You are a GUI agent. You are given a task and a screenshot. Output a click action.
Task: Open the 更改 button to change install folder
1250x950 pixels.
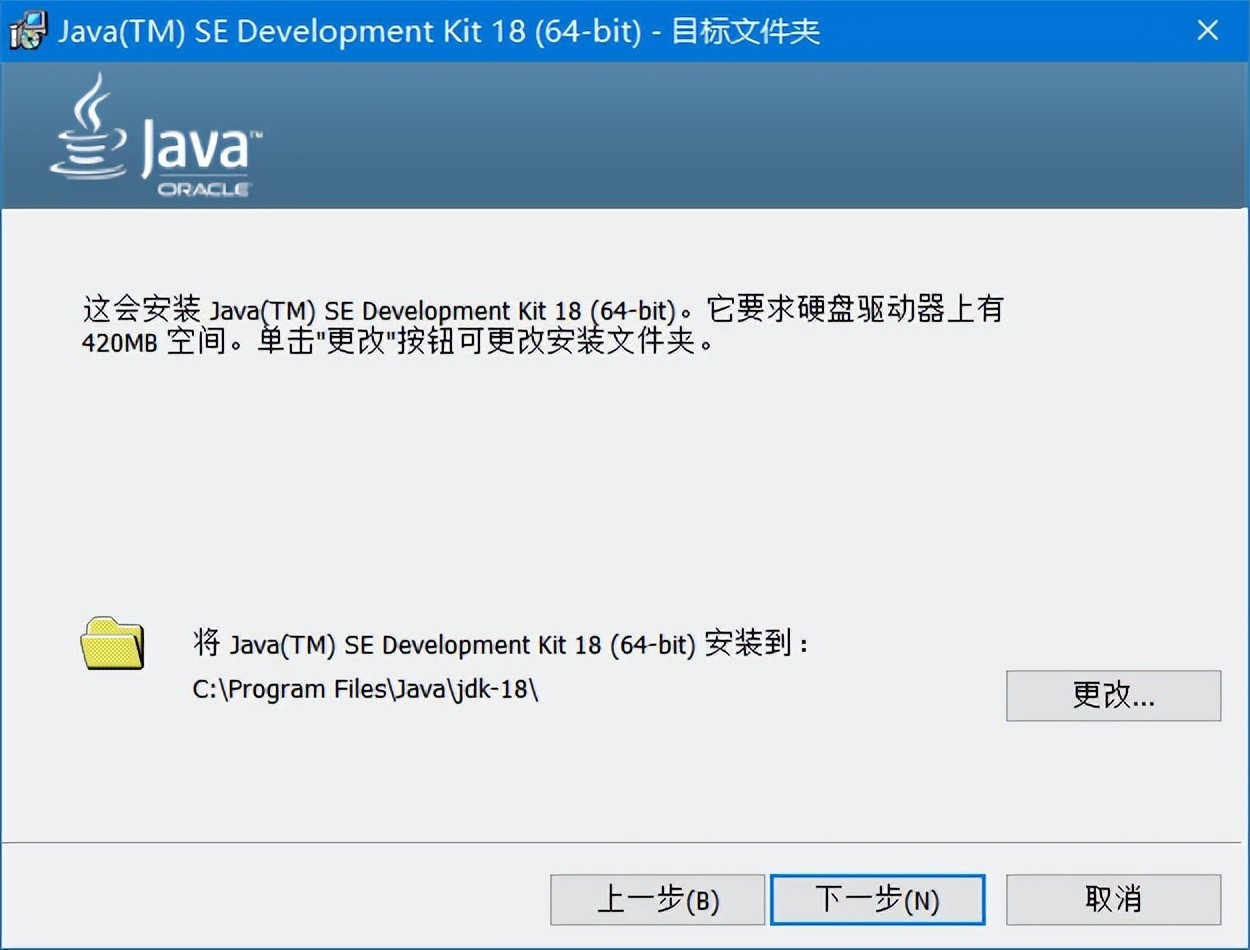pos(1113,695)
